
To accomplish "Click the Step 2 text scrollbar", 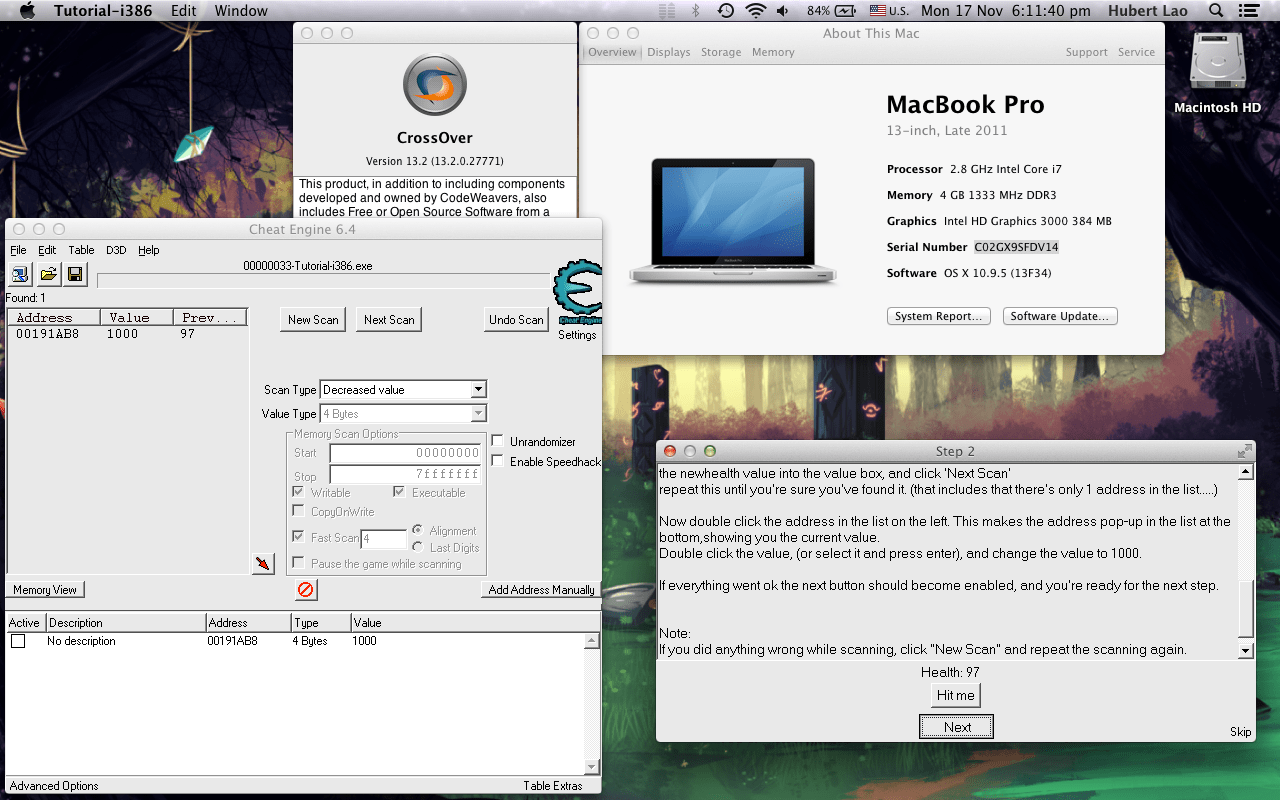I will click(1245, 561).
